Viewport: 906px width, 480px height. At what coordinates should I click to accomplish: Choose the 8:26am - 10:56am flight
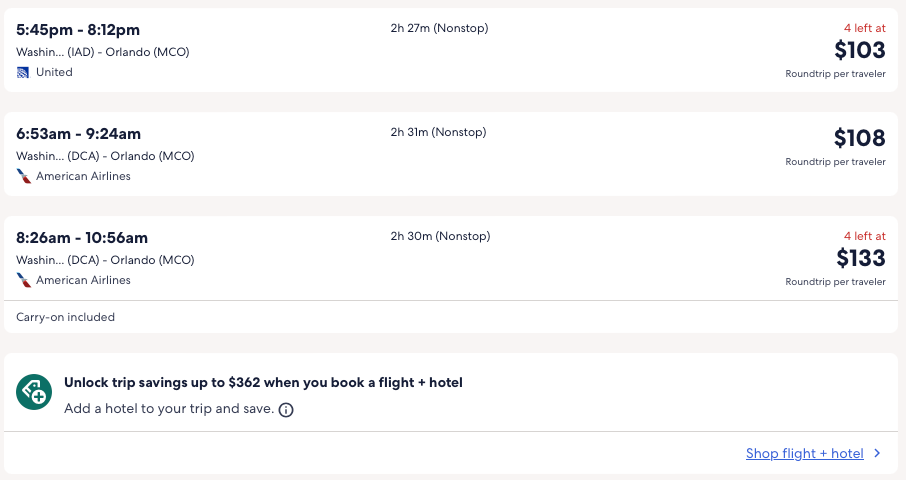tap(82, 238)
